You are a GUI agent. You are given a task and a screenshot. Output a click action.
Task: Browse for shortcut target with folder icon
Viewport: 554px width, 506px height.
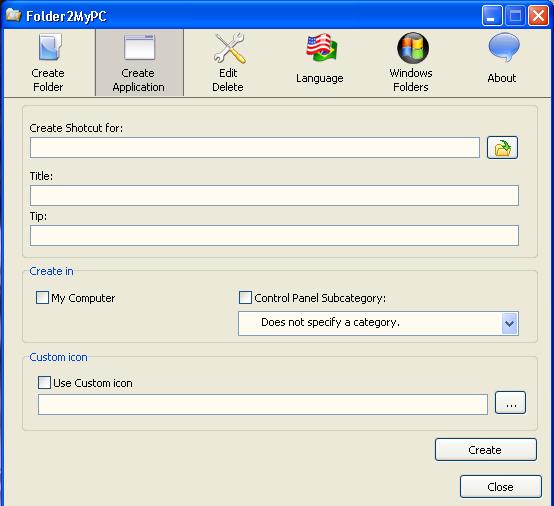tap(502, 148)
